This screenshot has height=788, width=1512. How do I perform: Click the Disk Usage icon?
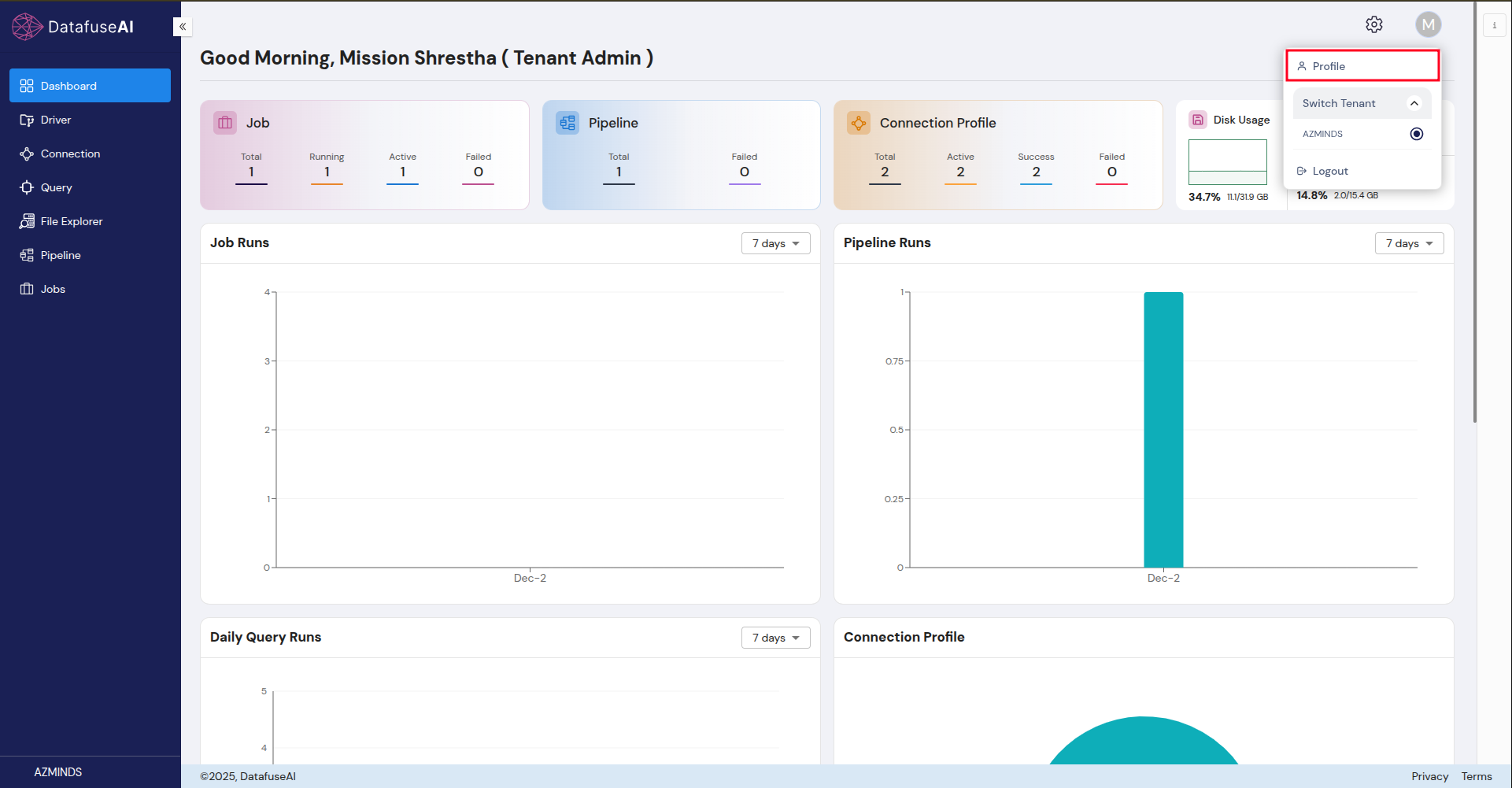tap(1197, 120)
